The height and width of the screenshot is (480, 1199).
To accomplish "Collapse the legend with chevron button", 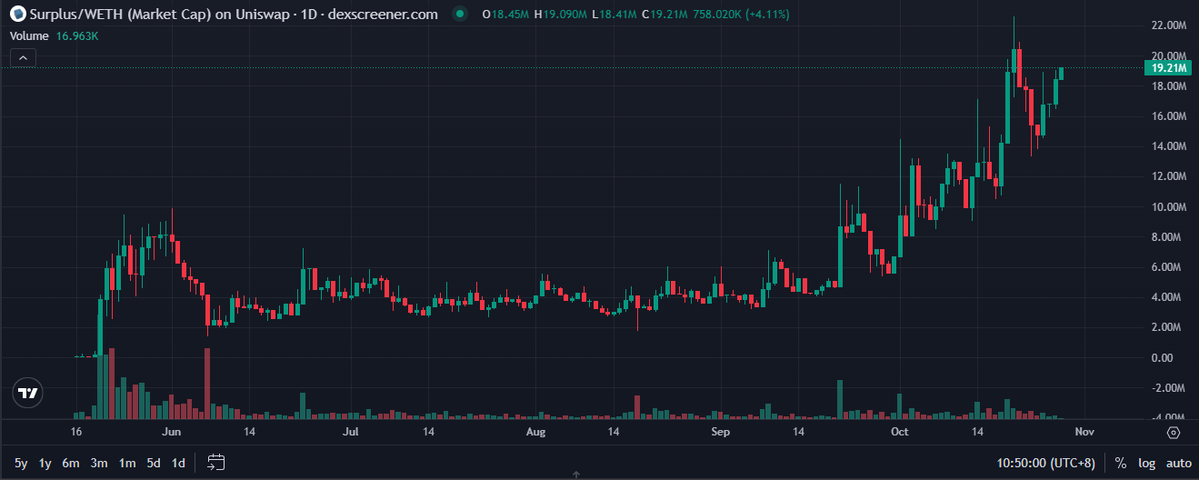I will point(23,57).
